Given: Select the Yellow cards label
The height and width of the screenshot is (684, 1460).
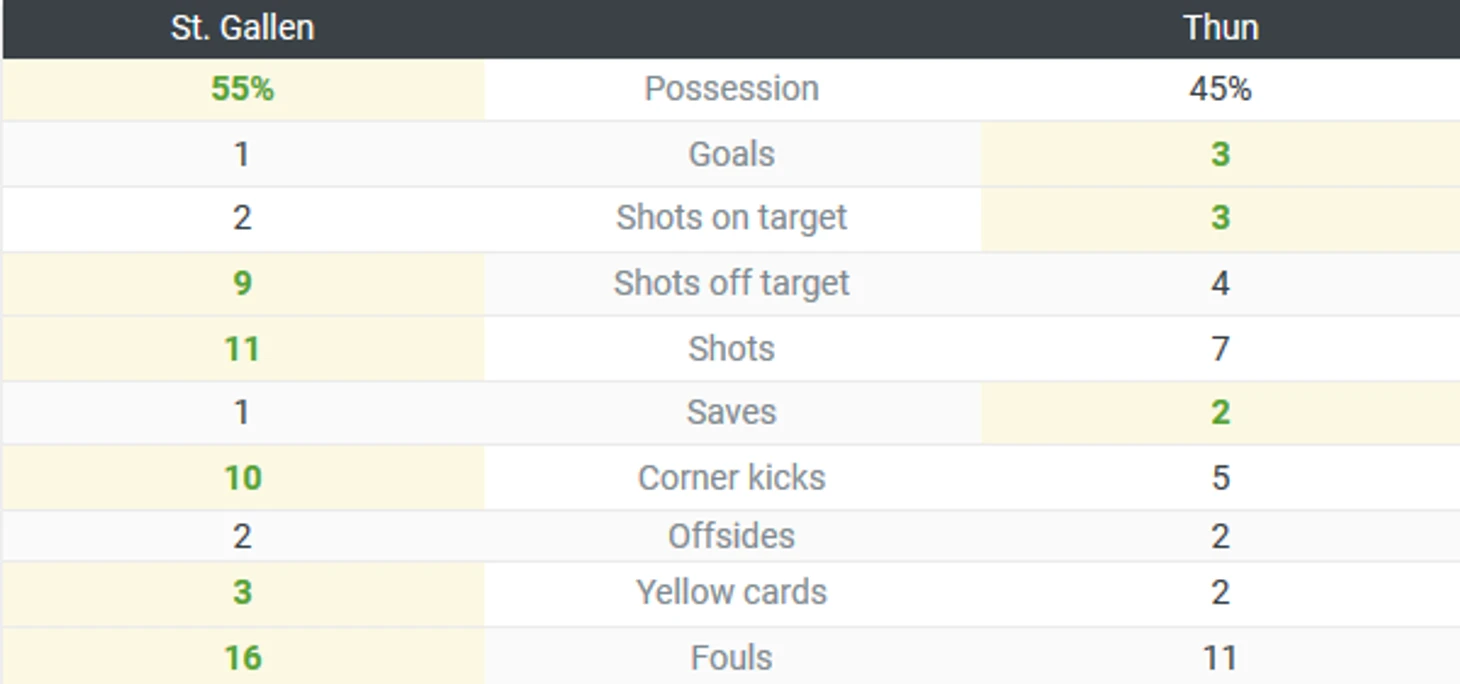Looking at the screenshot, I should 731,592.
